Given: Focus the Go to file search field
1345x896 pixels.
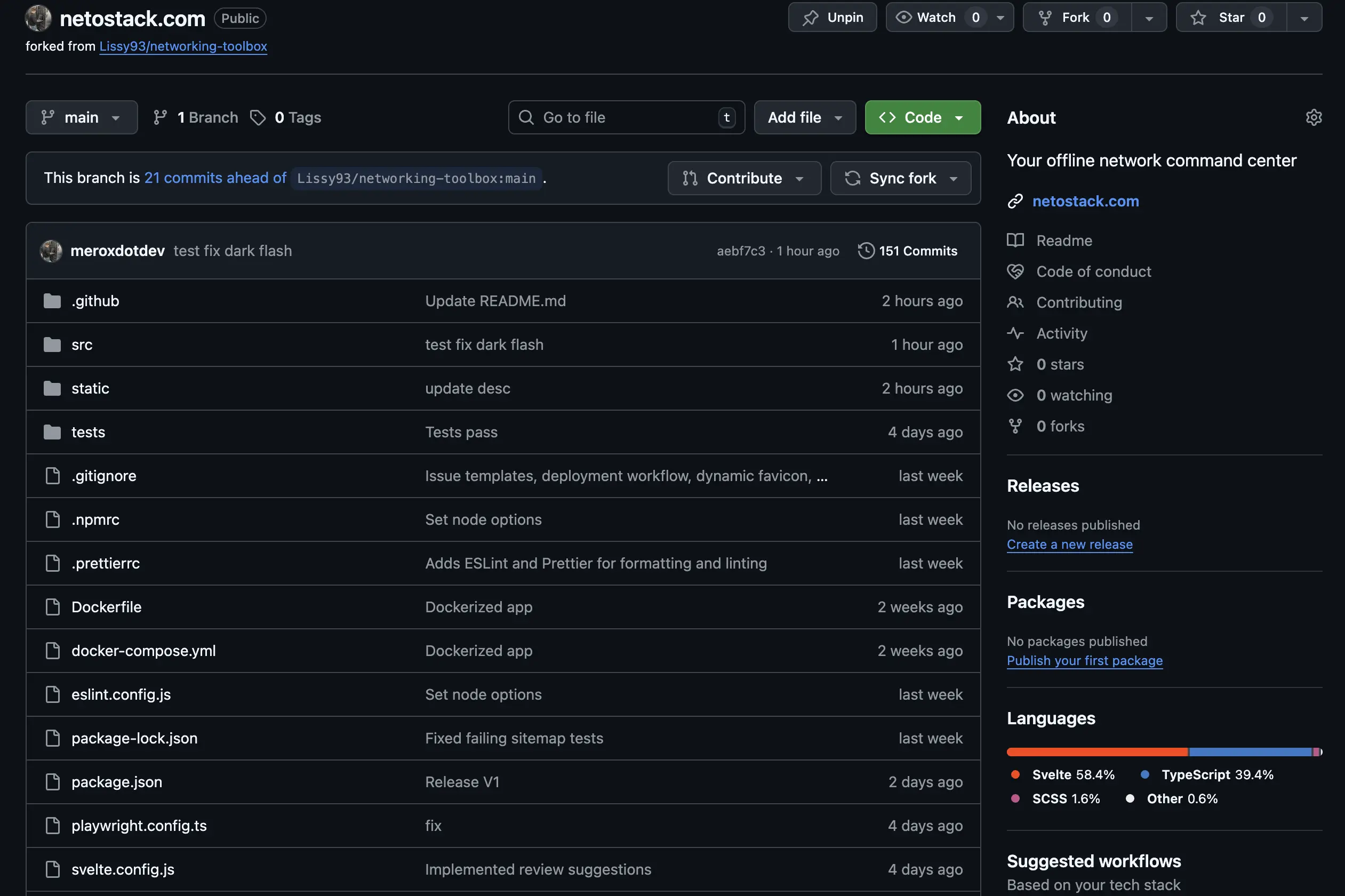Looking at the screenshot, I should [626, 117].
